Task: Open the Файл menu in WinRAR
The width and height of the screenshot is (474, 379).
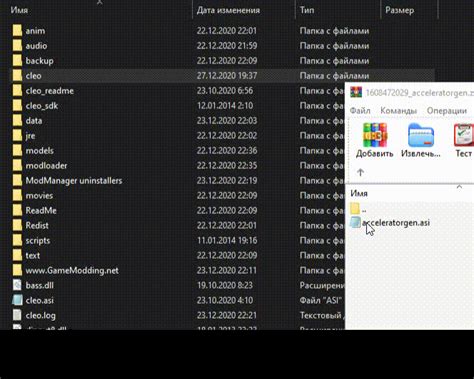Action: tap(360, 110)
